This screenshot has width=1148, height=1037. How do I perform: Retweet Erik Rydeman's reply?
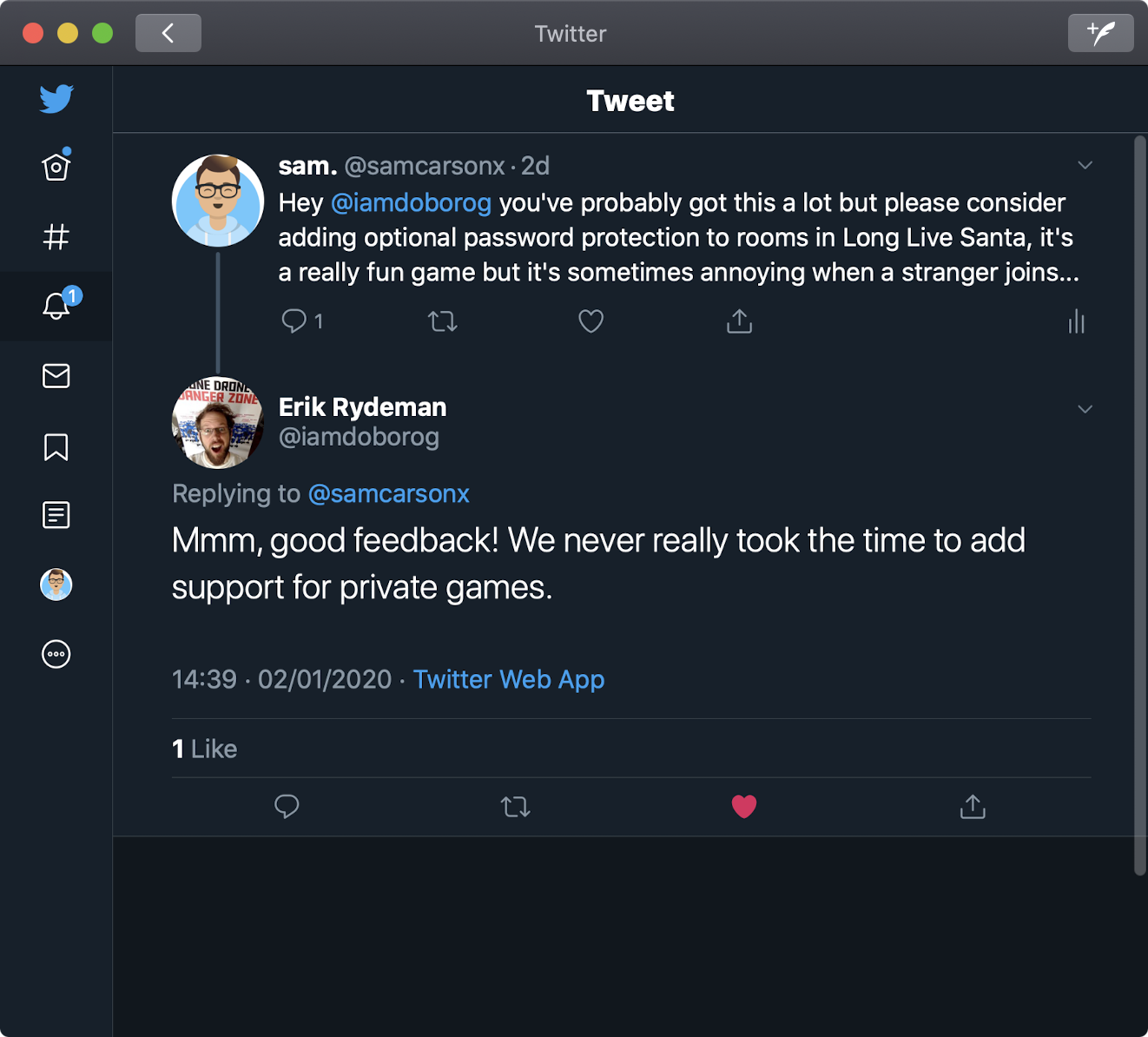tap(516, 807)
